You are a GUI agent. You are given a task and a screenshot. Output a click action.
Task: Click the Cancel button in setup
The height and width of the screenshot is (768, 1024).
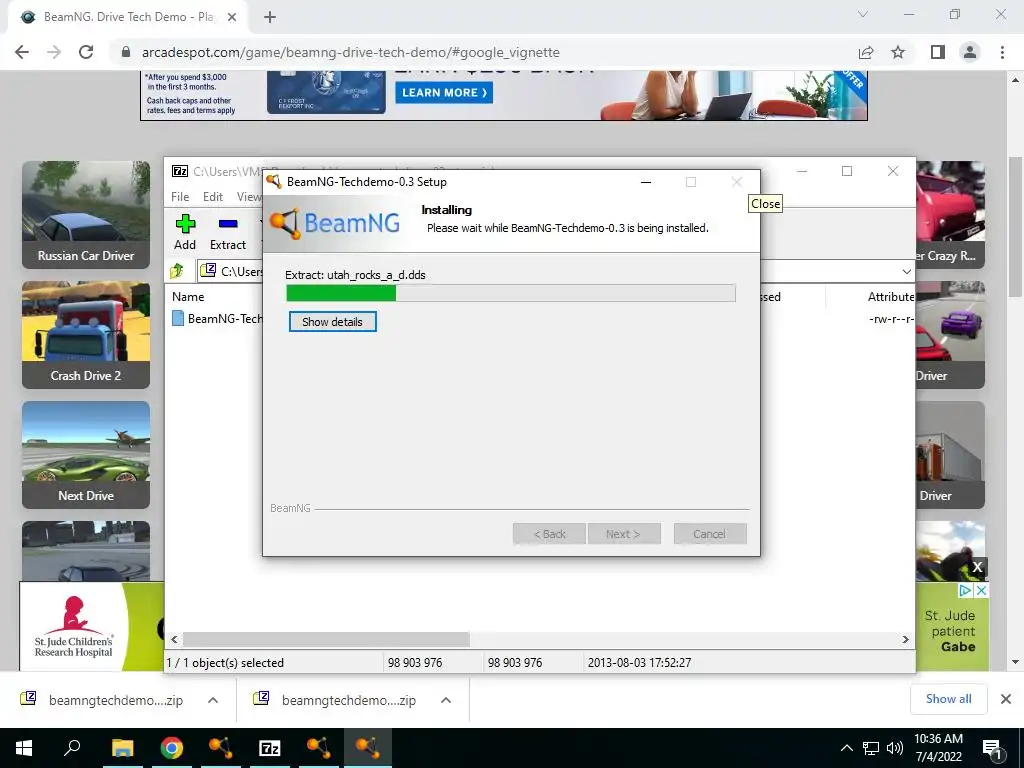coord(709,534)
